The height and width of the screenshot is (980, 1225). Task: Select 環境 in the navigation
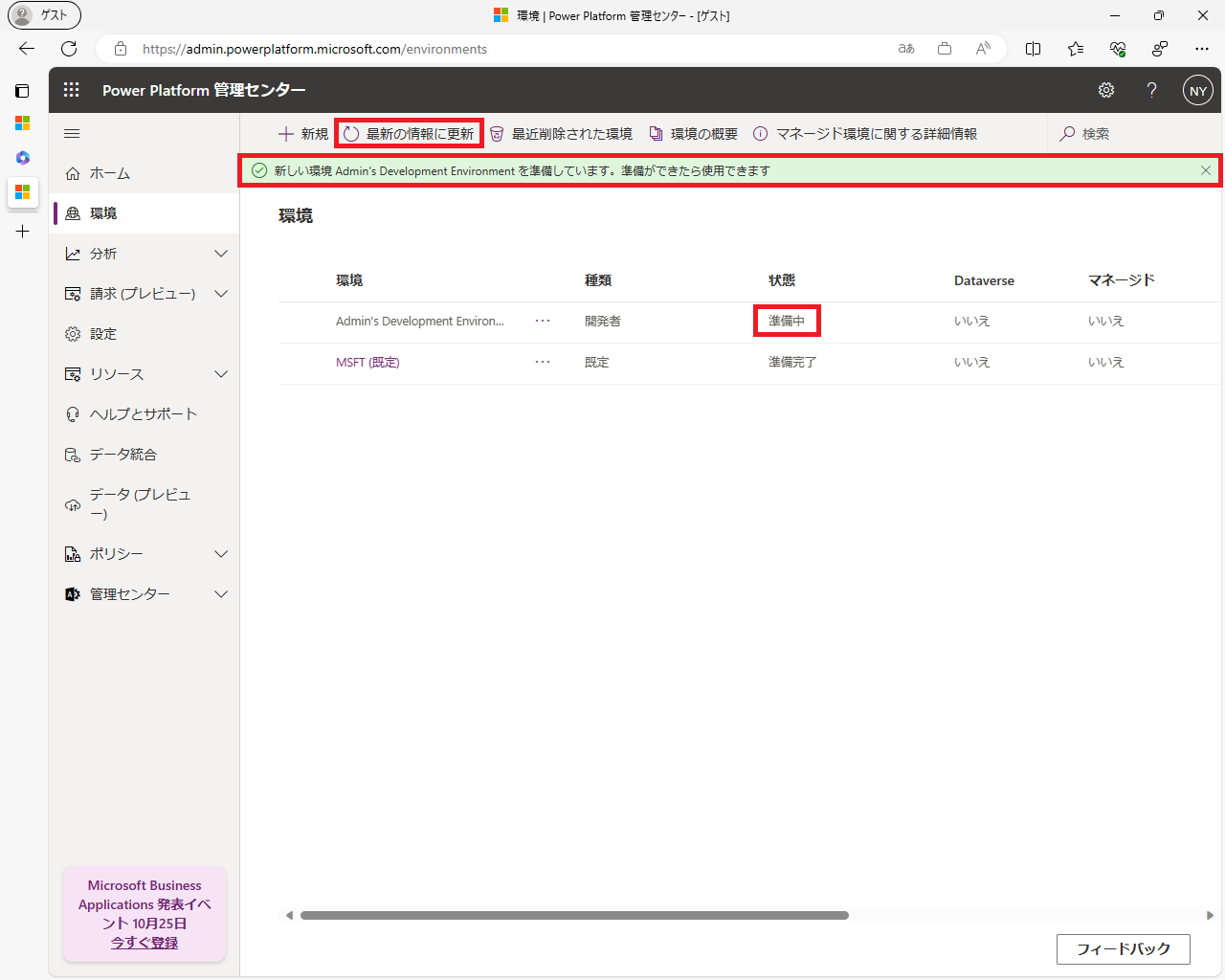(145, 213)
